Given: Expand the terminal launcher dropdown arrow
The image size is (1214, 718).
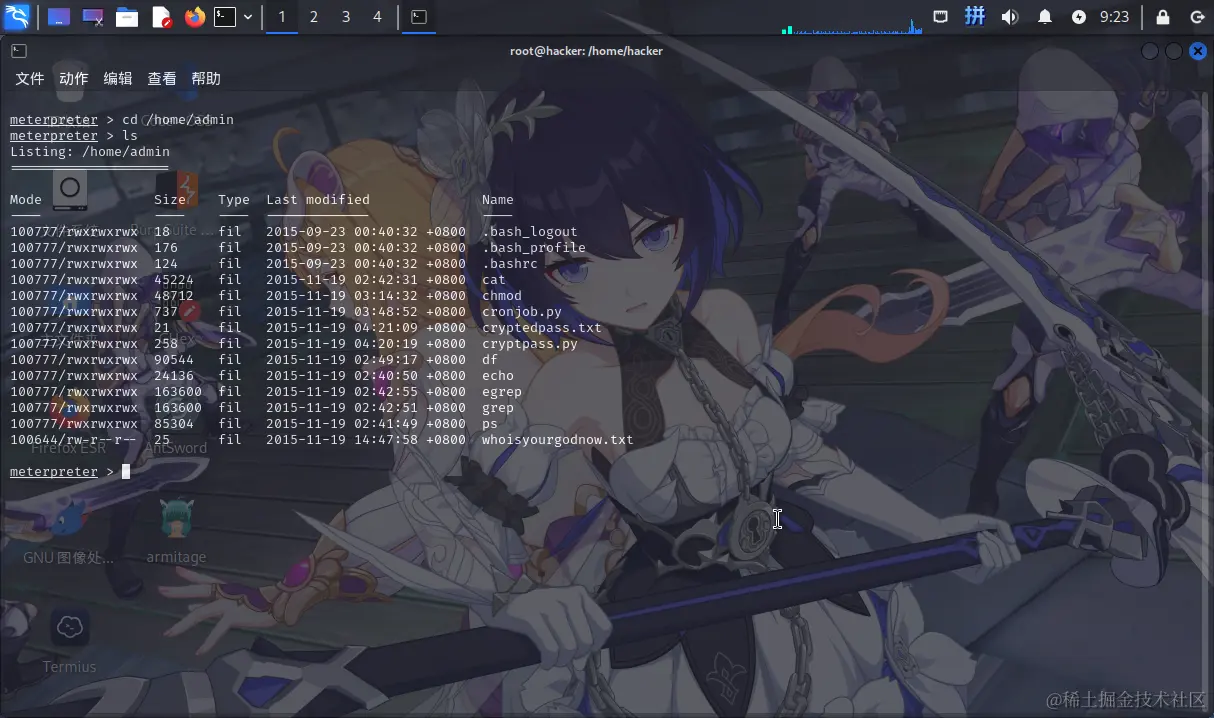Looking at the screenshot, I should pos(248,17).
